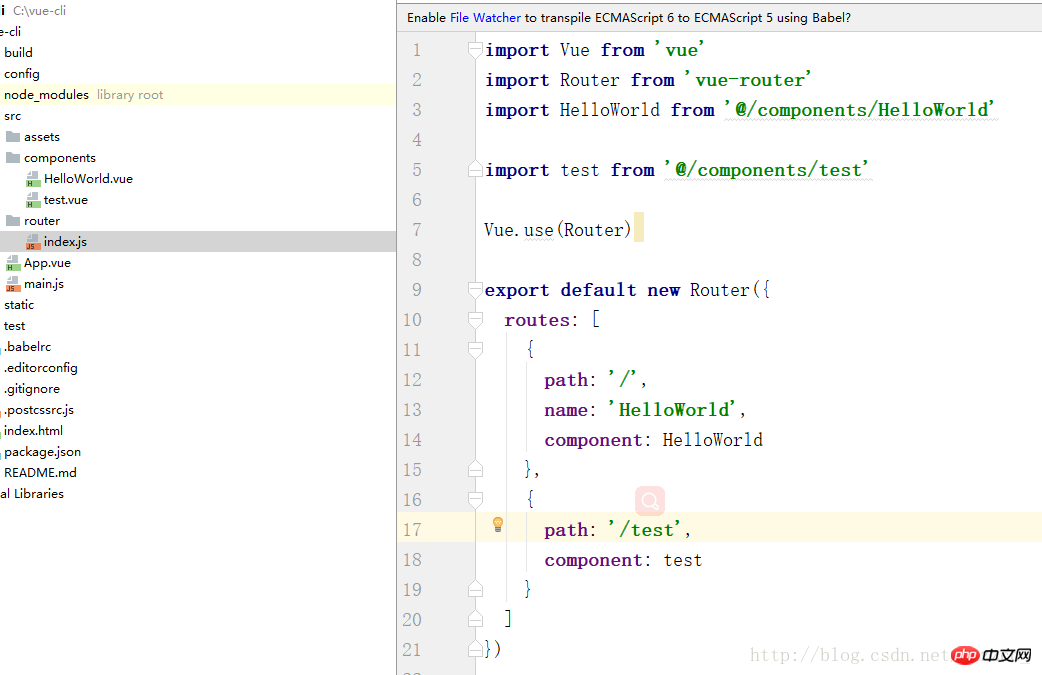The width and height of the screenshot is (1042, 675).
Task: Collapse the routes array at line 10
Action: point(475,320)
